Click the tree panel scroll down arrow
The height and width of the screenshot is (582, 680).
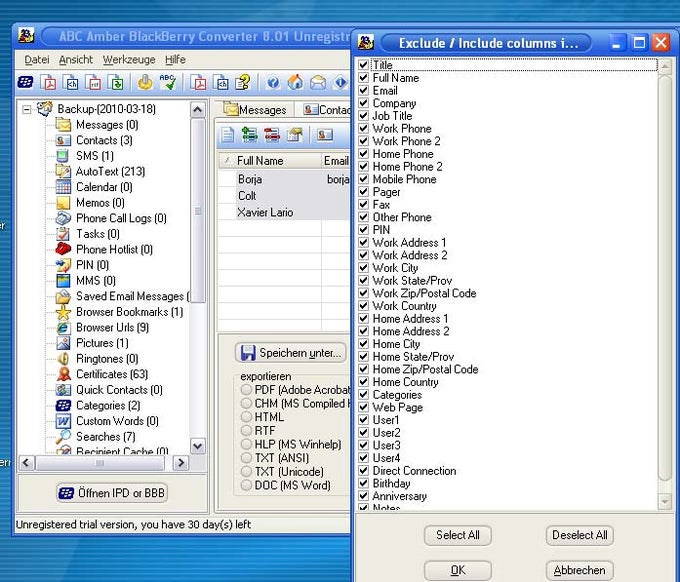coord(197,446)
